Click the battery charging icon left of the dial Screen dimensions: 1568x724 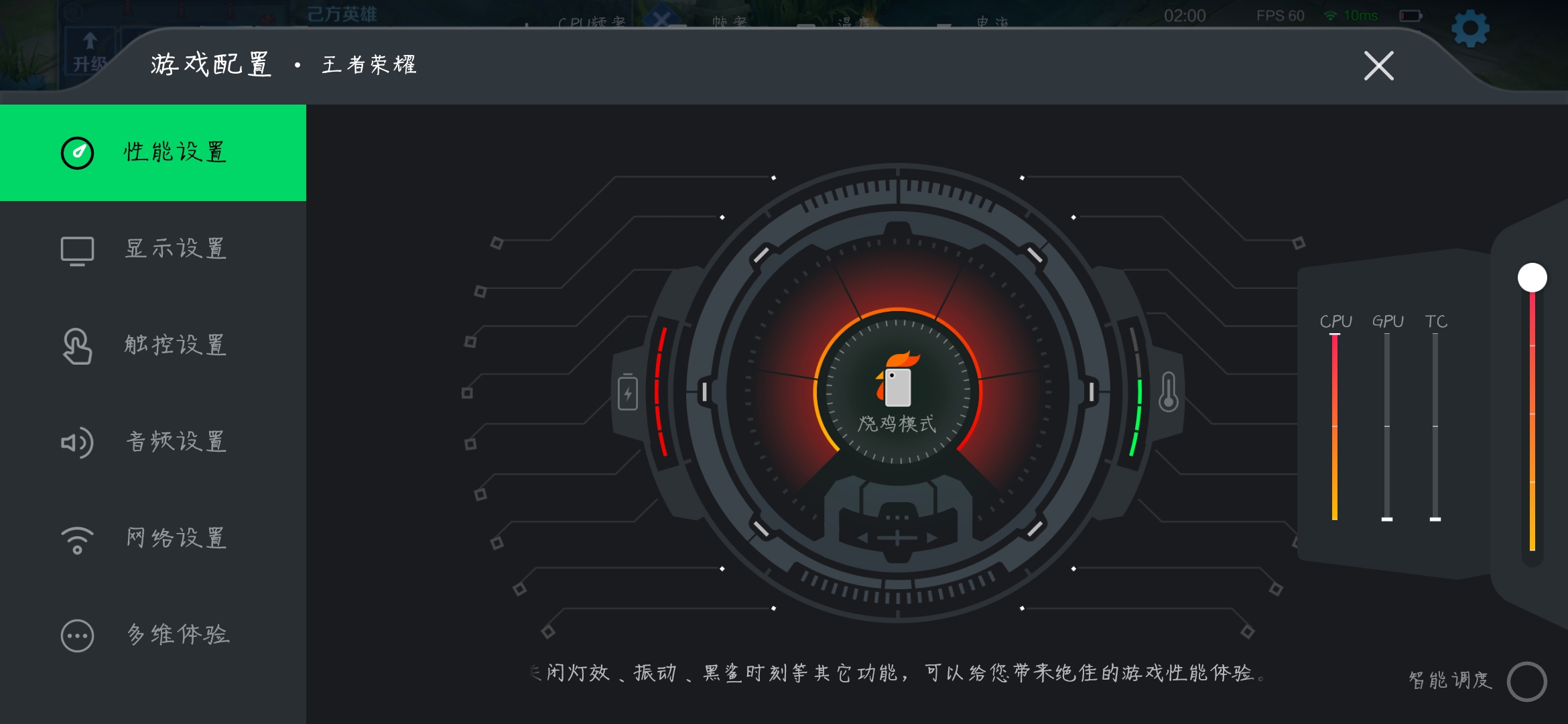click(628, 392)
